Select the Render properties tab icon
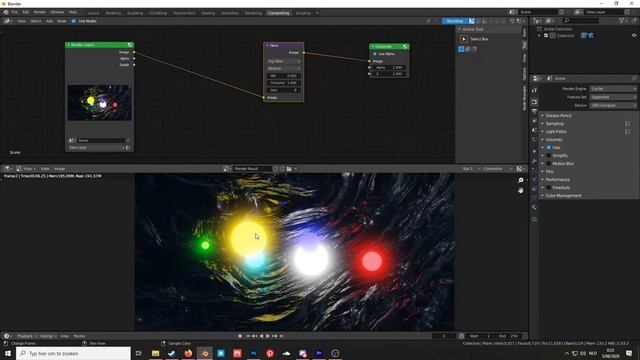The image size is (640, 360). (x=534, y=102)
